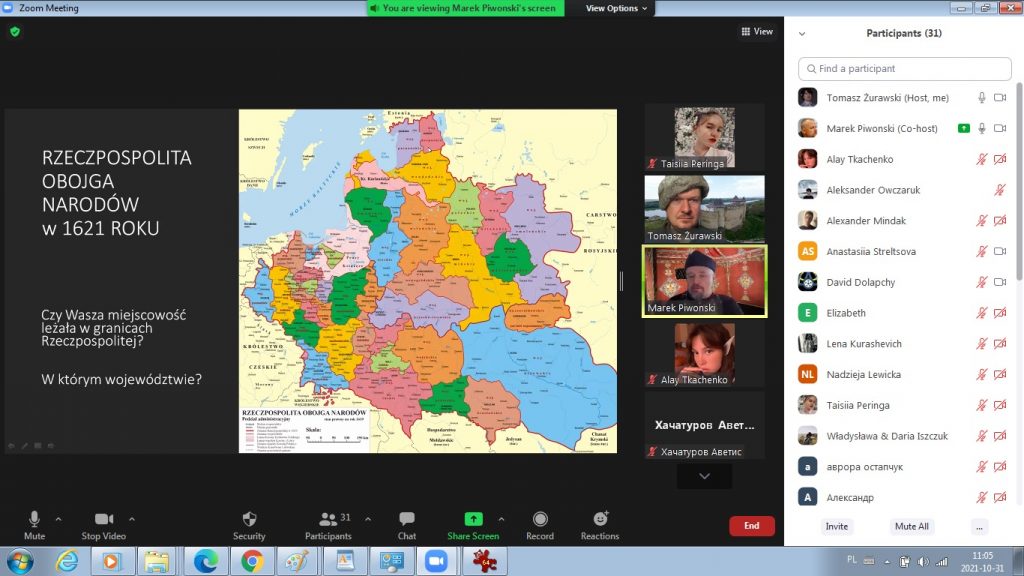Open the more options ellipsis in Participants panel

pyautogui.click(x=979, y=526)
